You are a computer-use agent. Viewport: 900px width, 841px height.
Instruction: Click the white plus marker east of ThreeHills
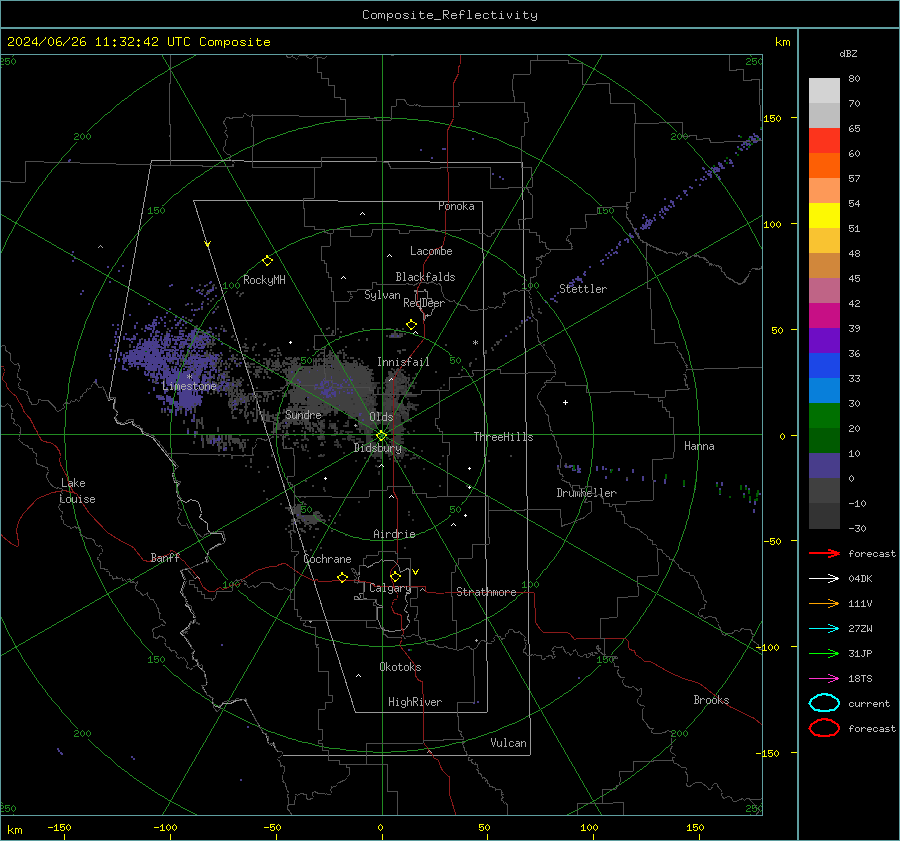click(x=565, y=402)
